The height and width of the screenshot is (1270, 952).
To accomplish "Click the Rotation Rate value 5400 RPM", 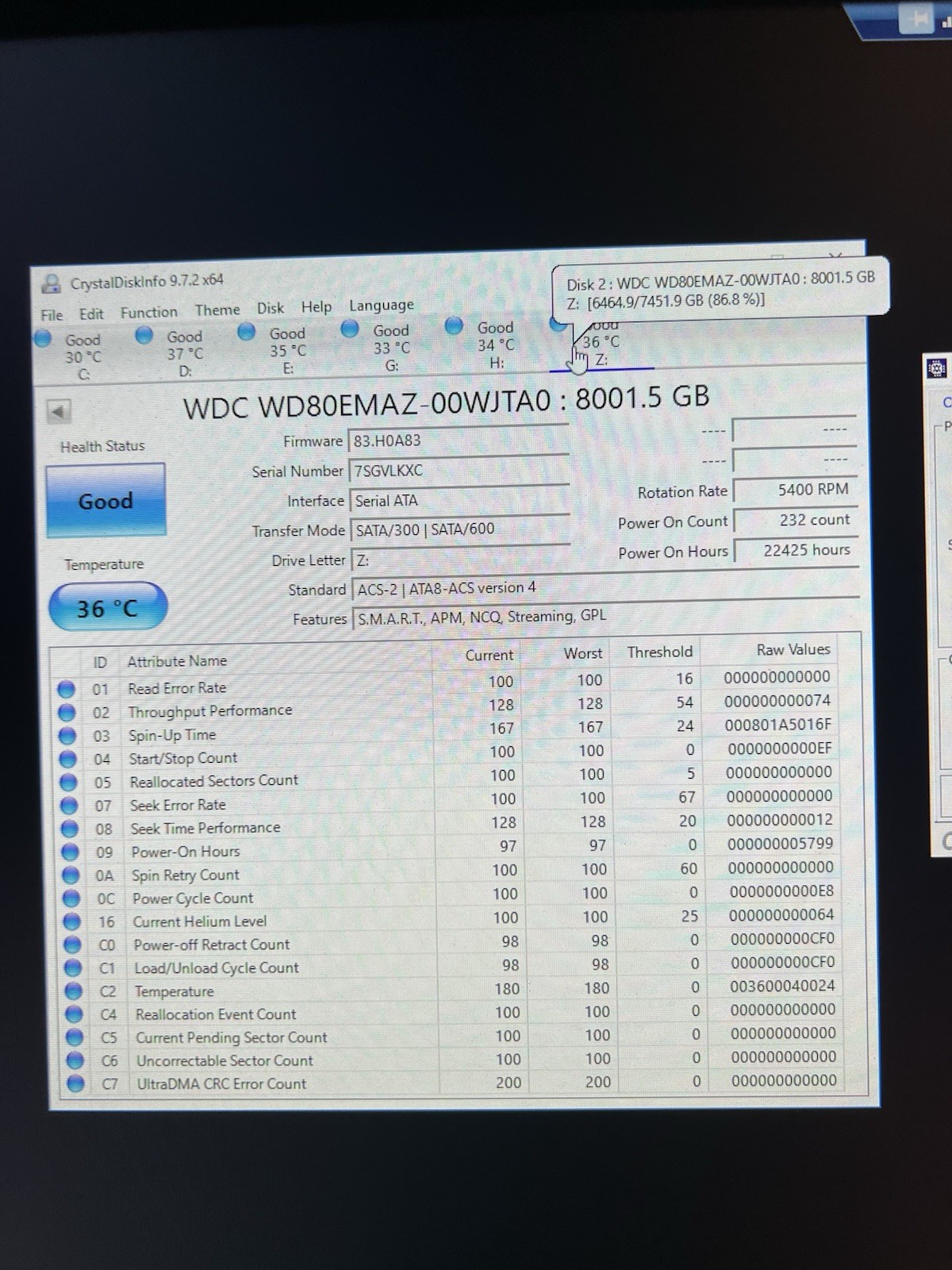I will tap(794, 490).
